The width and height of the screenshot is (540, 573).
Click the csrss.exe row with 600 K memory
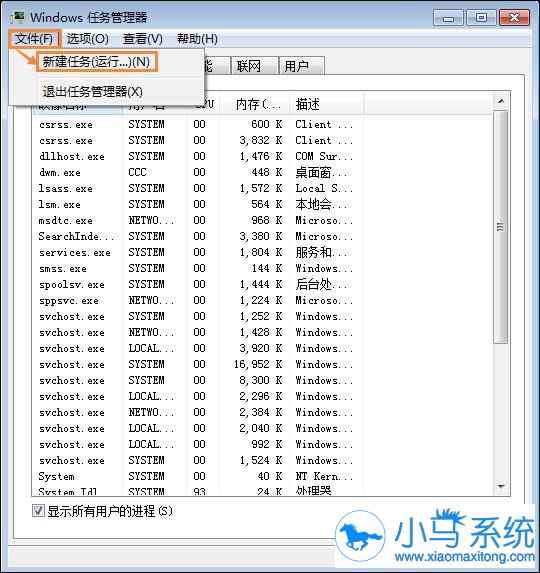click(197, 124)
